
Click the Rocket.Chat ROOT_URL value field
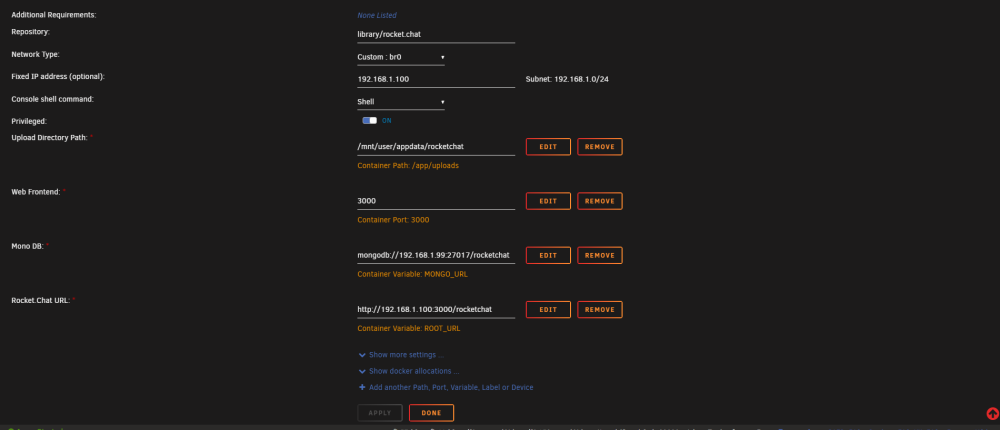click(436, 309)
